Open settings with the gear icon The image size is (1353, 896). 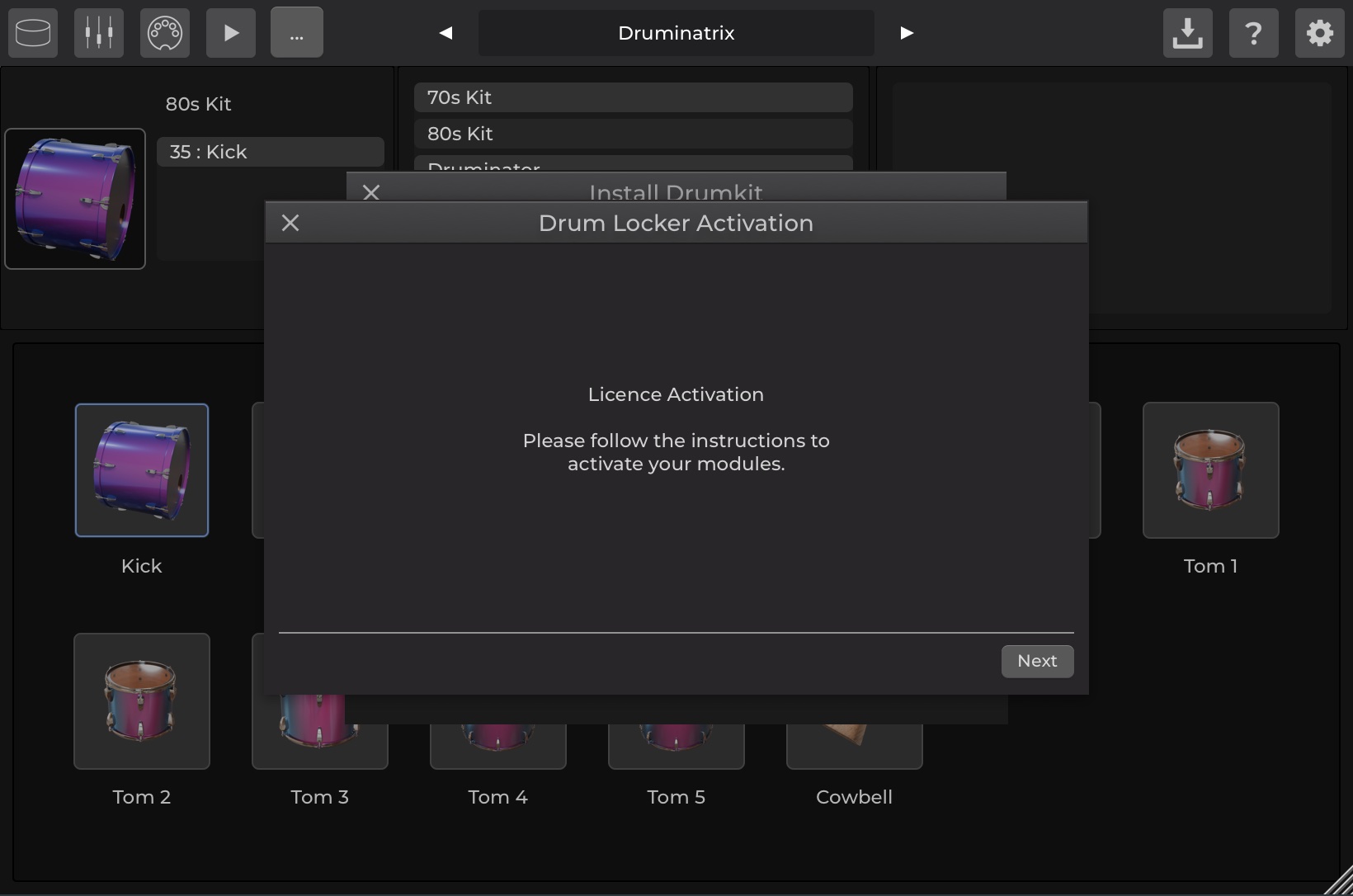point(1320,33)
